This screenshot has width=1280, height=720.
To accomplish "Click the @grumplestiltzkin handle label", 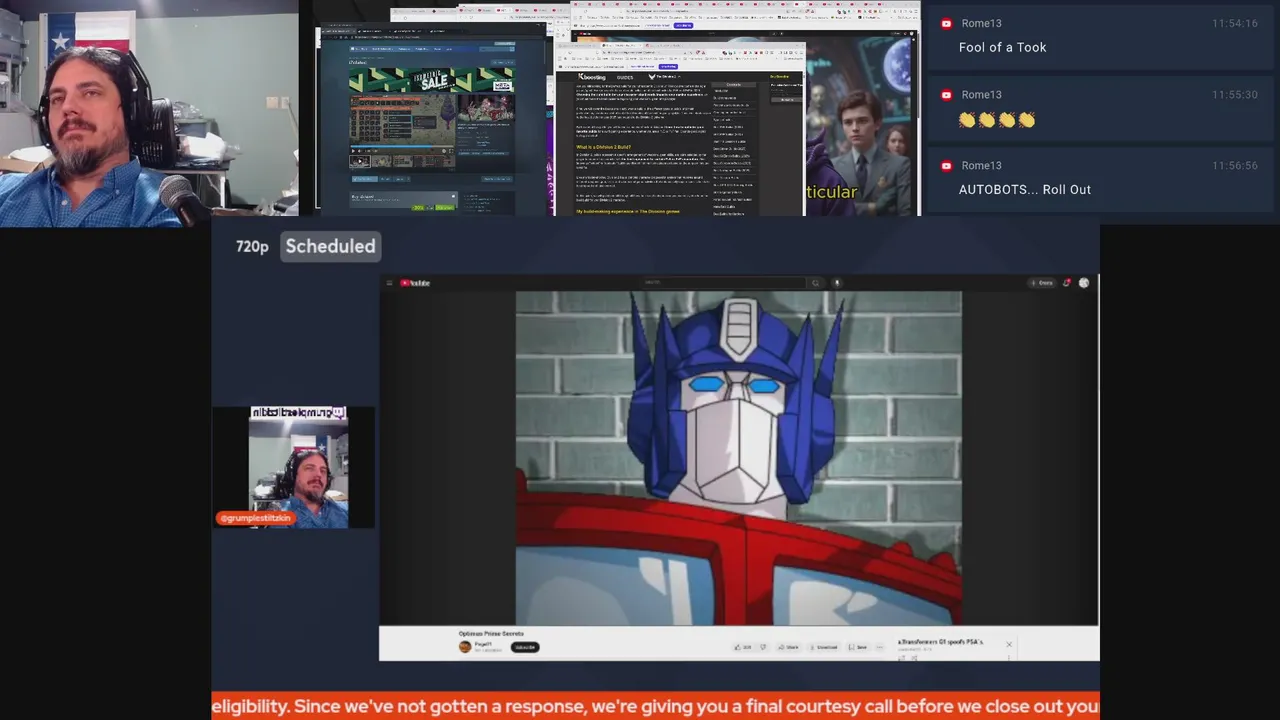I will click(255, 518).
